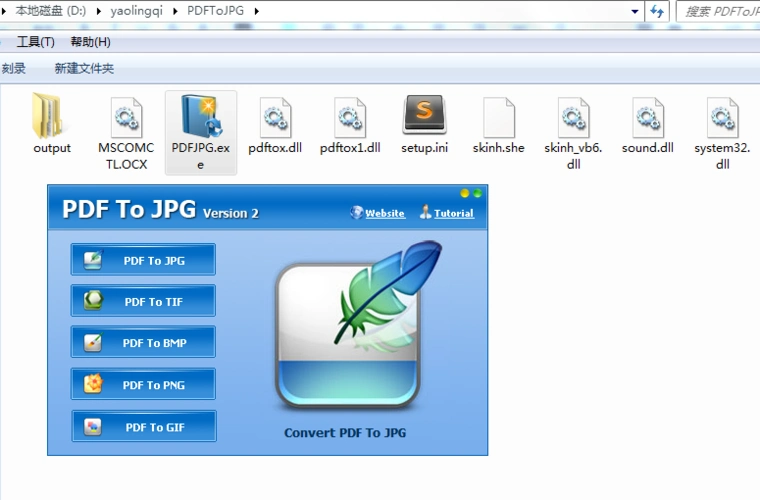Select the pdftox.dll file icon
760x500 pixels.
[275, 117]
